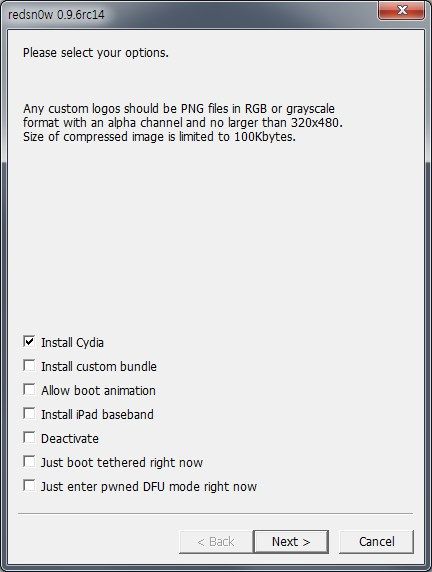The height and width of the screenshot is (572, 432).
Task: Click the 'Allow boot animation' label text
Action: 99,390
